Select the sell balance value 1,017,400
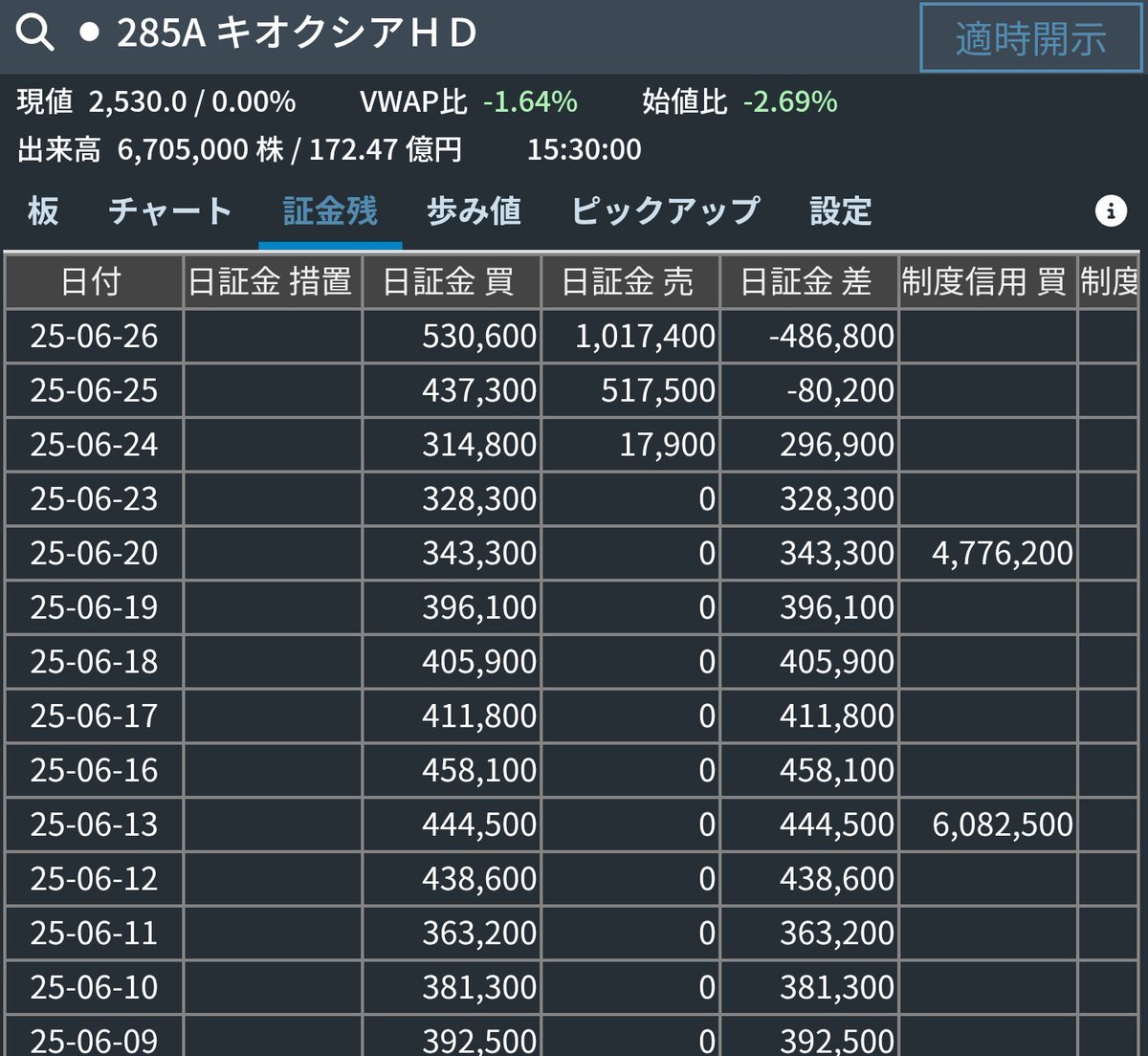 645,336
